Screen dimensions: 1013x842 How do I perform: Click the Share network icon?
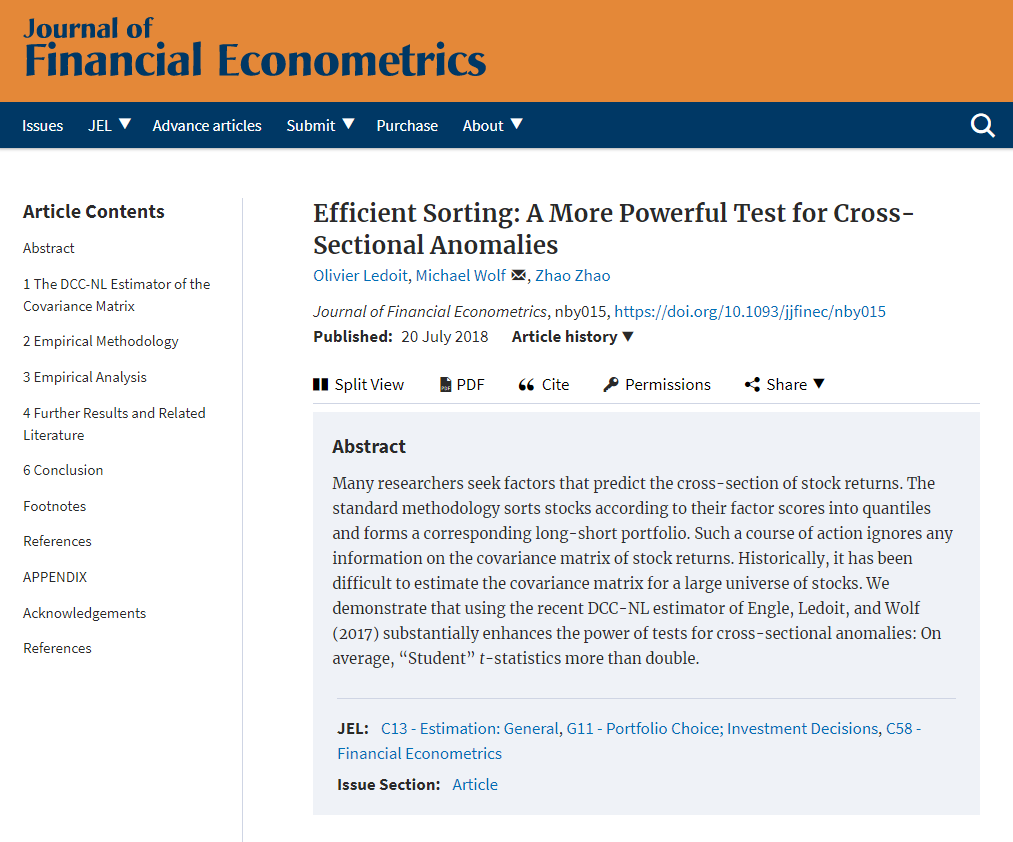coord(752,384)
